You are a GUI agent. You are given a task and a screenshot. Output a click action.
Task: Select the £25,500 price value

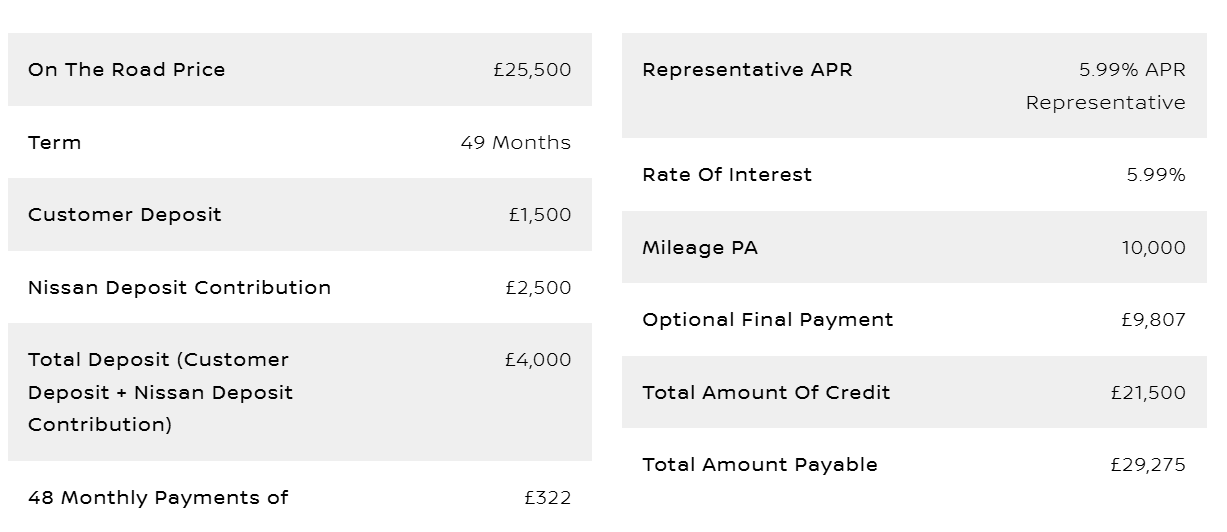(x=532, y=70)
